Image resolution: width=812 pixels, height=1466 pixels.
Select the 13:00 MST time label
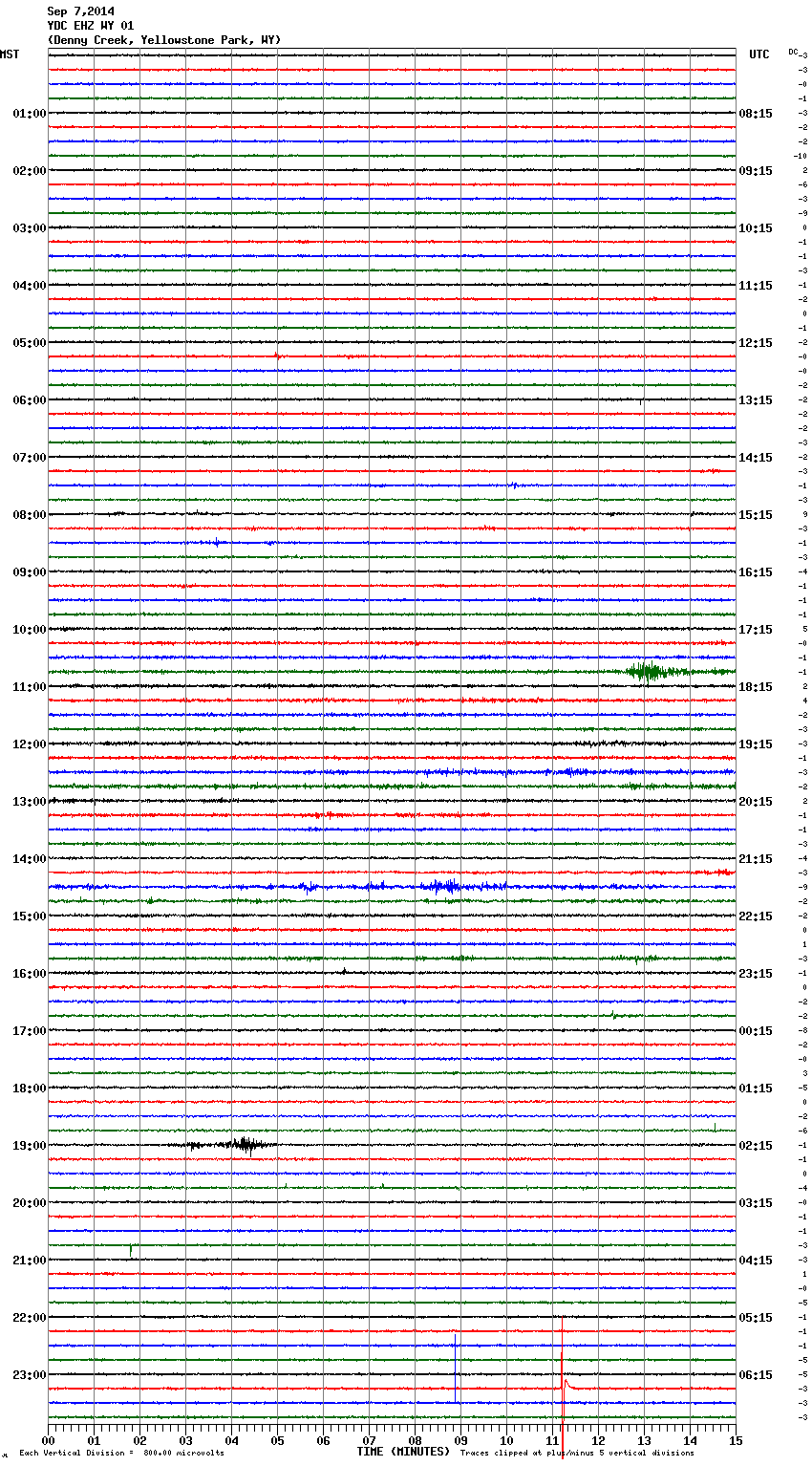[30, 802]
